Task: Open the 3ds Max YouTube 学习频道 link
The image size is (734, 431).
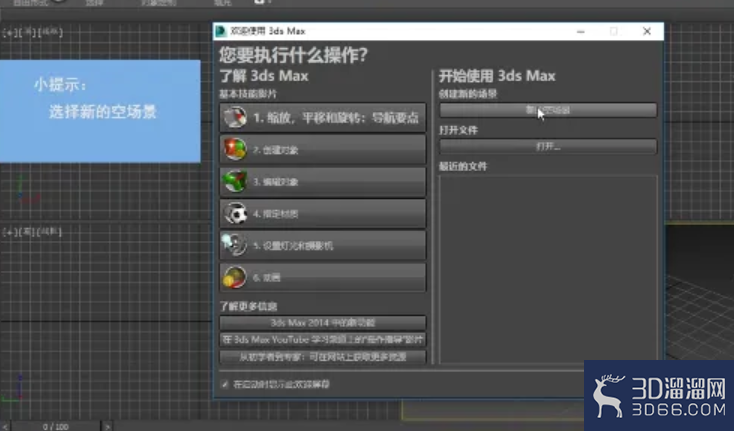Action: pos(323,340)
